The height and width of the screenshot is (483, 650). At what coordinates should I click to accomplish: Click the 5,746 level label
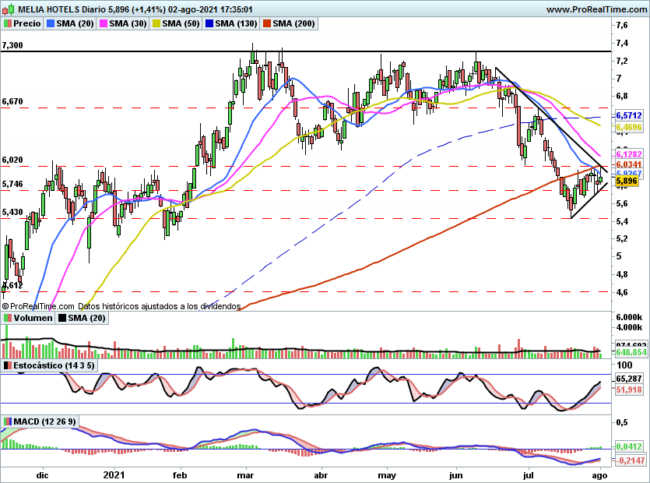coord(12,184)
